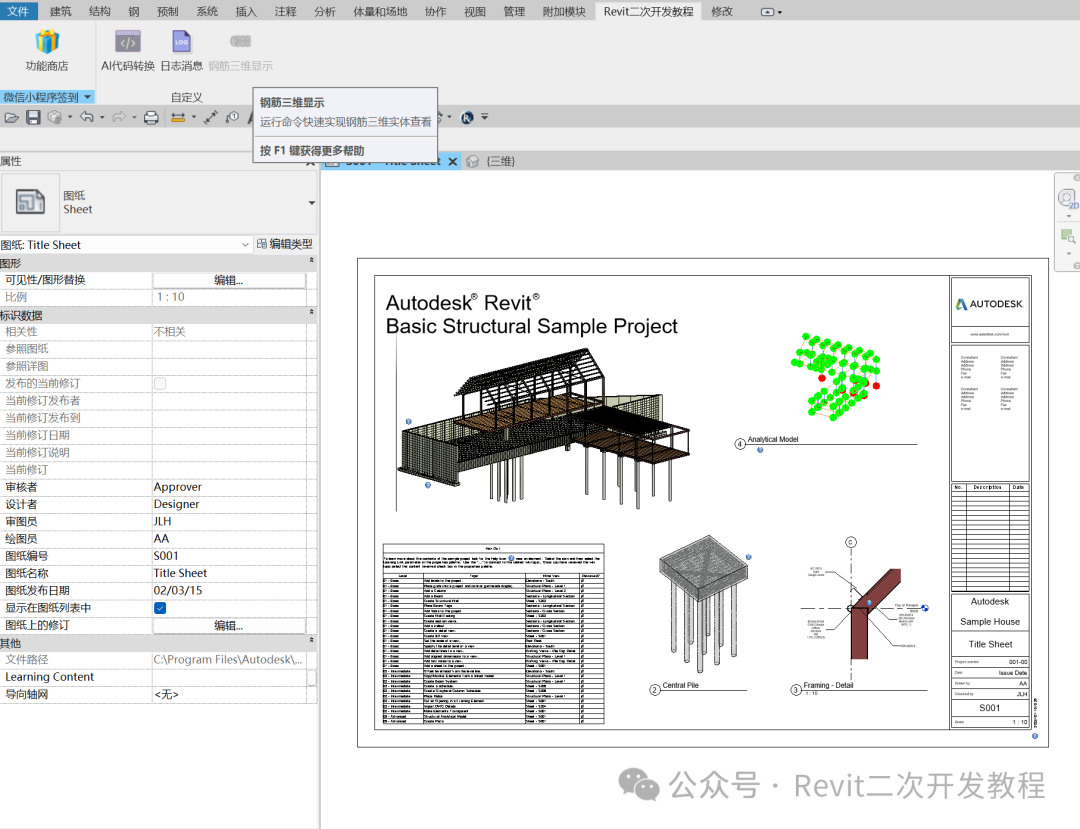Viewport: 1080px width, 829px height.
Task: Open the 文件 file menu
Action: coord(18,11)
